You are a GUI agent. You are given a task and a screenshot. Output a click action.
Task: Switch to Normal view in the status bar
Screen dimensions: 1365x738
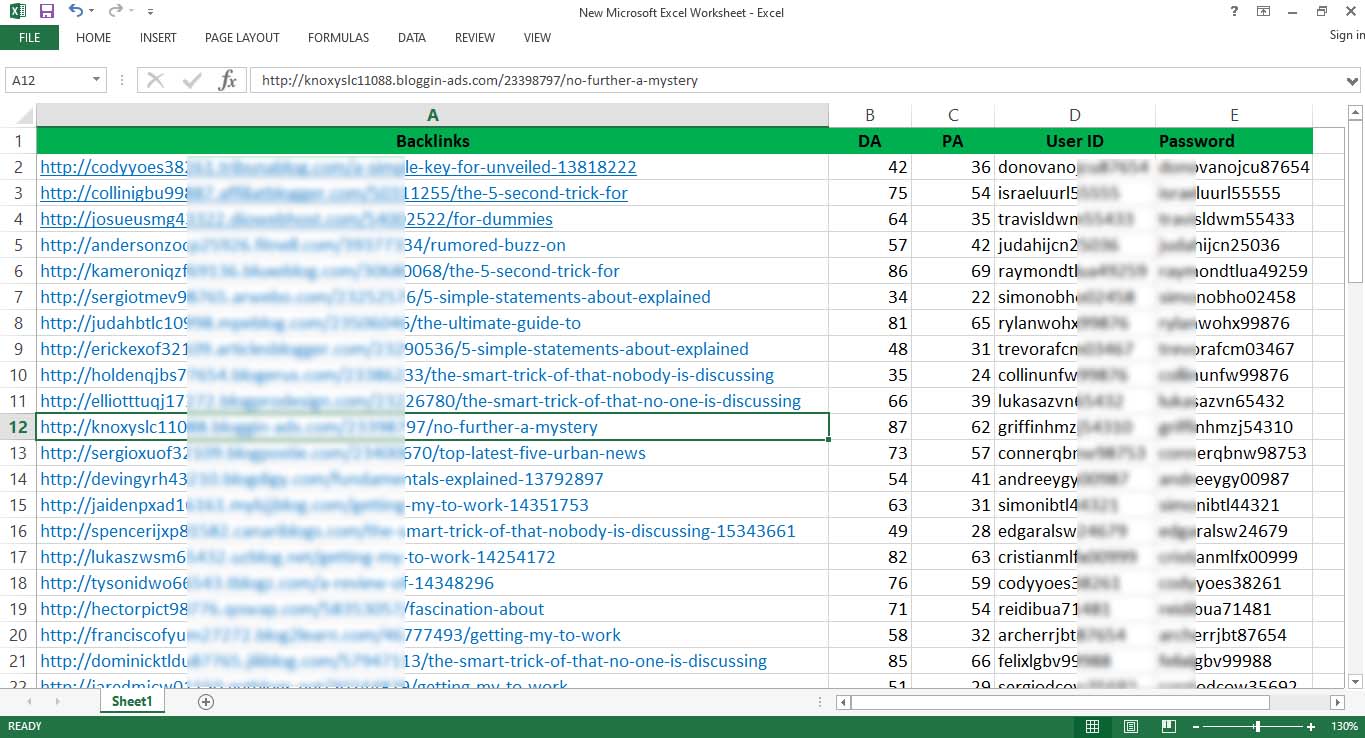click(1093, 726)
